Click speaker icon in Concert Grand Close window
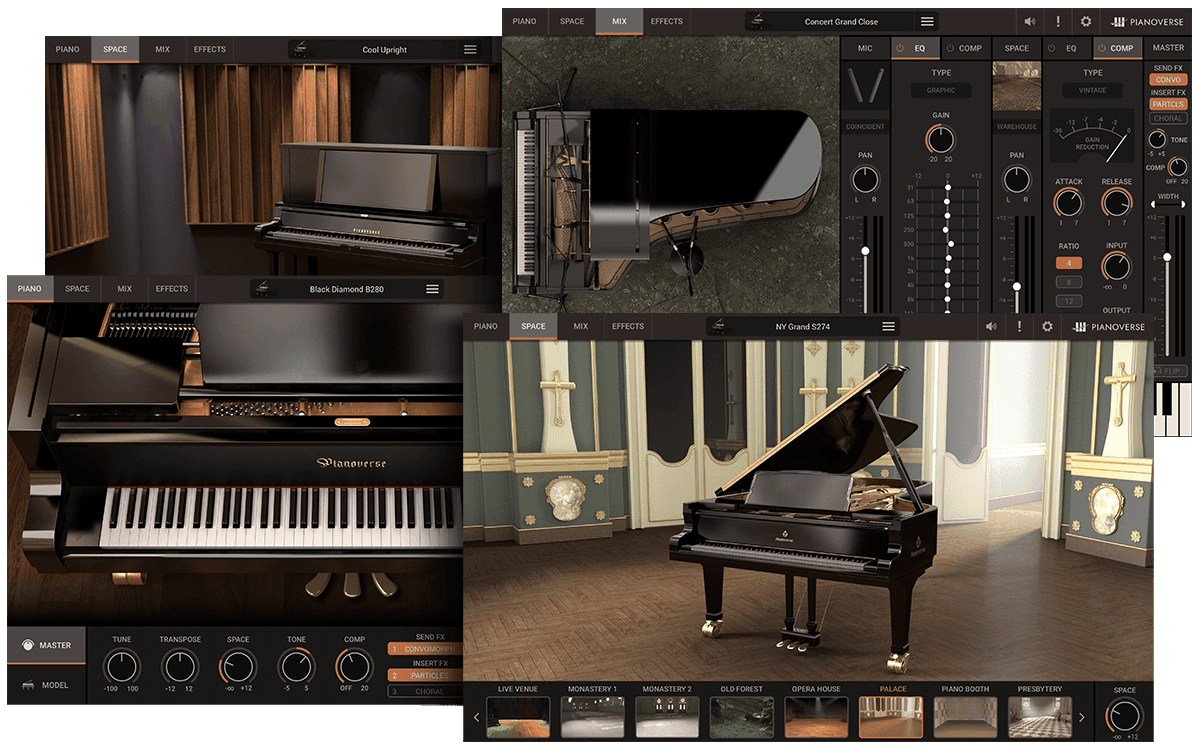This screenshot has height=750, width=1200. click(x=1029, y=21)
